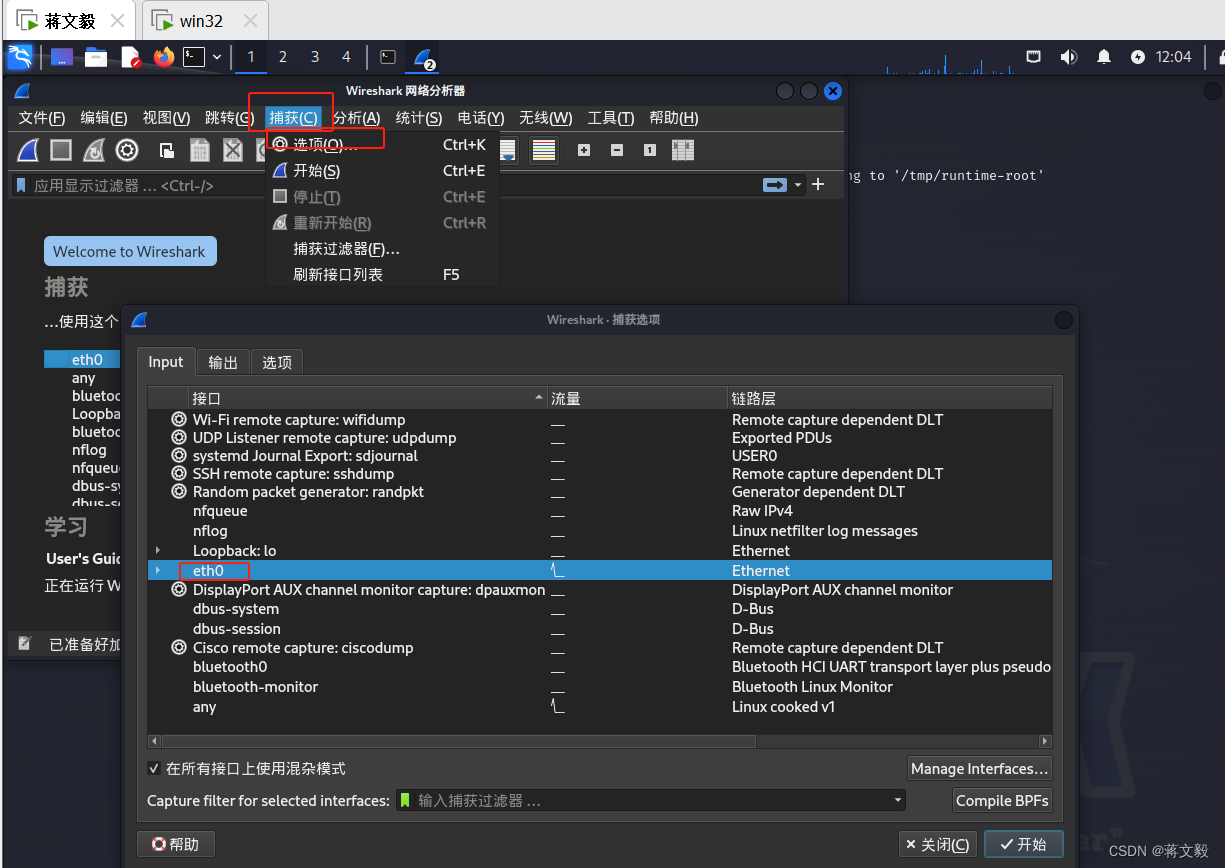The image size is (1225, 868).
Task: Open the Kali Linux applications menu
Action: (x=20, y=57)
